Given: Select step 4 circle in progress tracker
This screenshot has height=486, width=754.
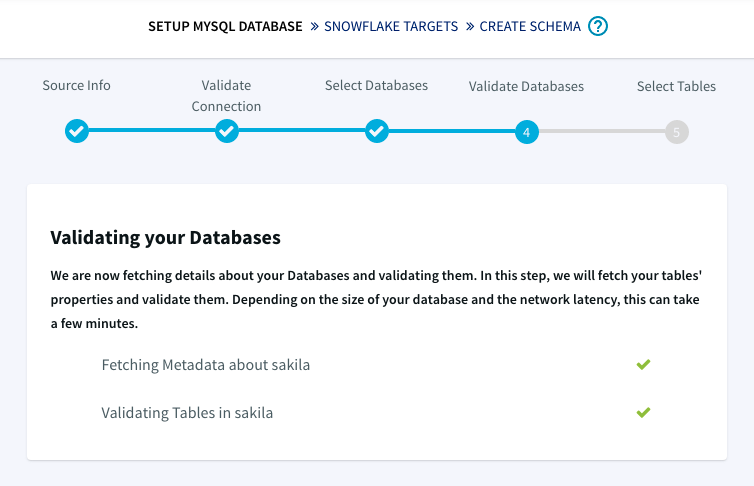Looking at the screenshot, I should tap(527, 132).
